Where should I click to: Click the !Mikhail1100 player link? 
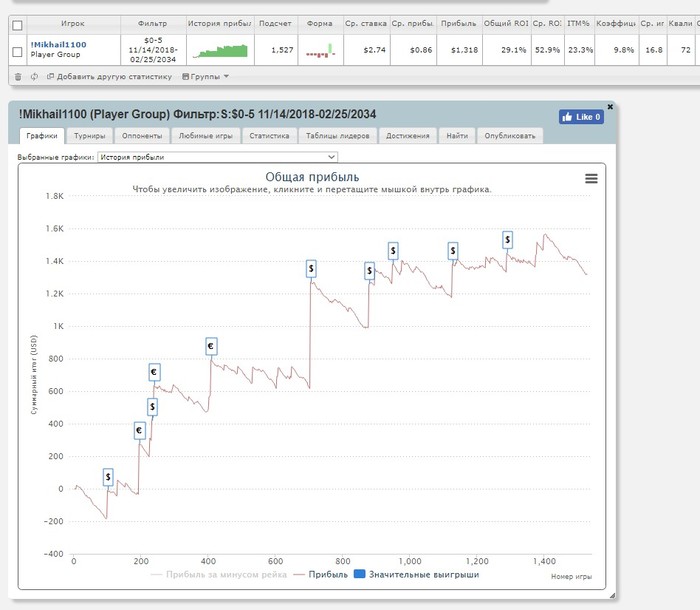[58, 45]
